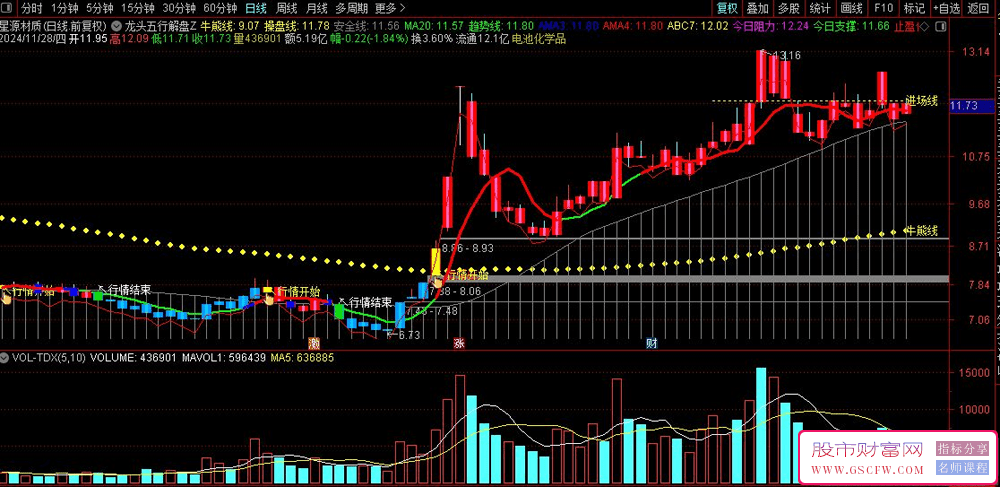Expand the 更多 periods menu
Viewport: 1000px width, 487px height.
389,9
